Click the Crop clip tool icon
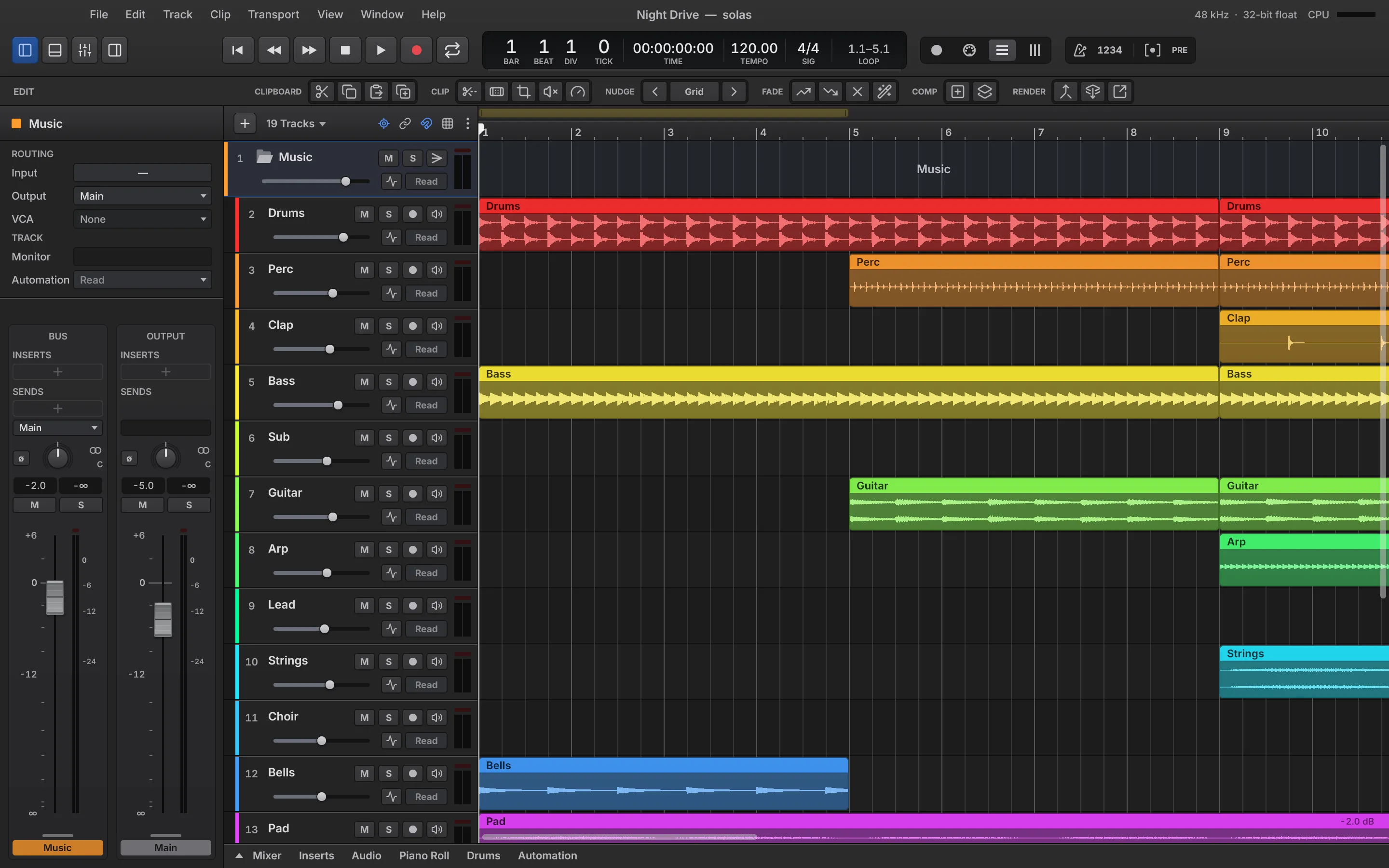The height and width of the screenshot is (868, 1389). [523, 91]
